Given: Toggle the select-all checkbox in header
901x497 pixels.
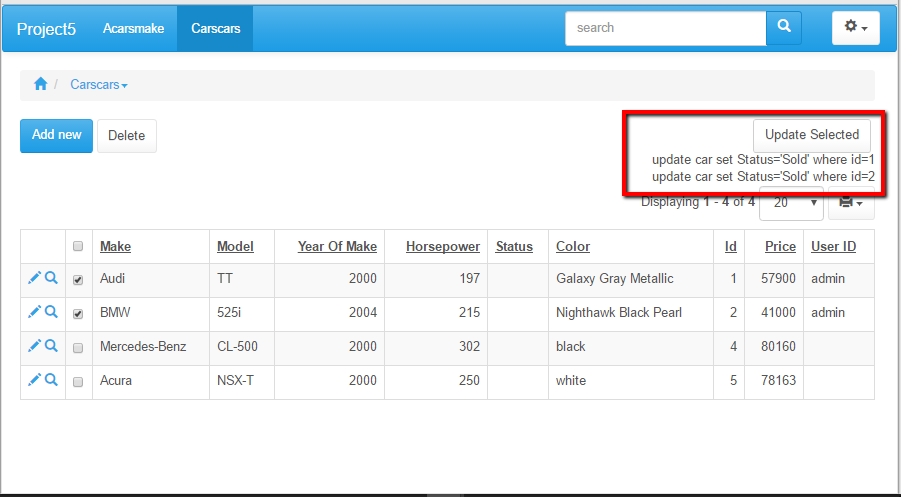Looking at the screenshot, I should 79,247.
